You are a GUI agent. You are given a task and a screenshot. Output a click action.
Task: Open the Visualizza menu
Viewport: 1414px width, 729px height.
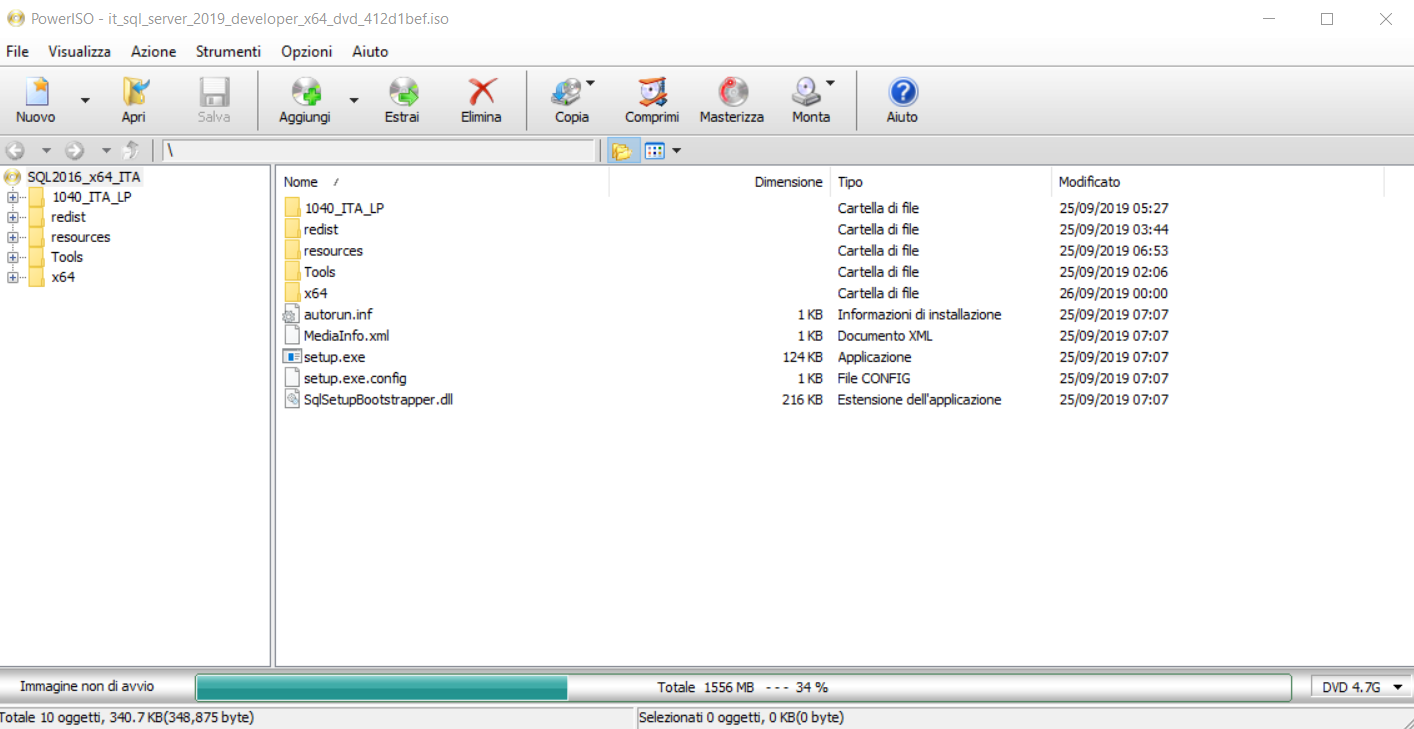tap(80, 51)
